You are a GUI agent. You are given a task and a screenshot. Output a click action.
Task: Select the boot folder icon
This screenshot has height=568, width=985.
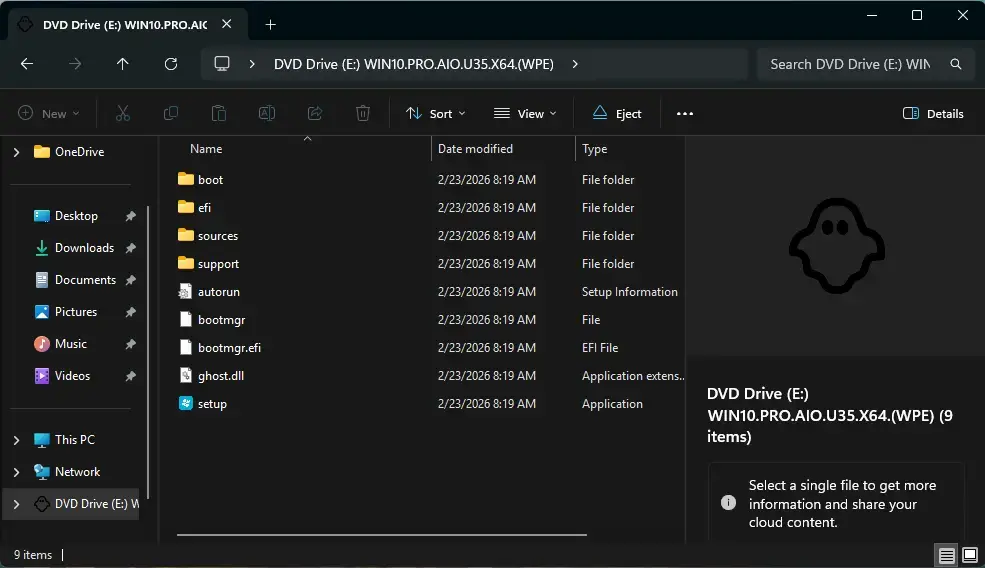pos(185,179)
